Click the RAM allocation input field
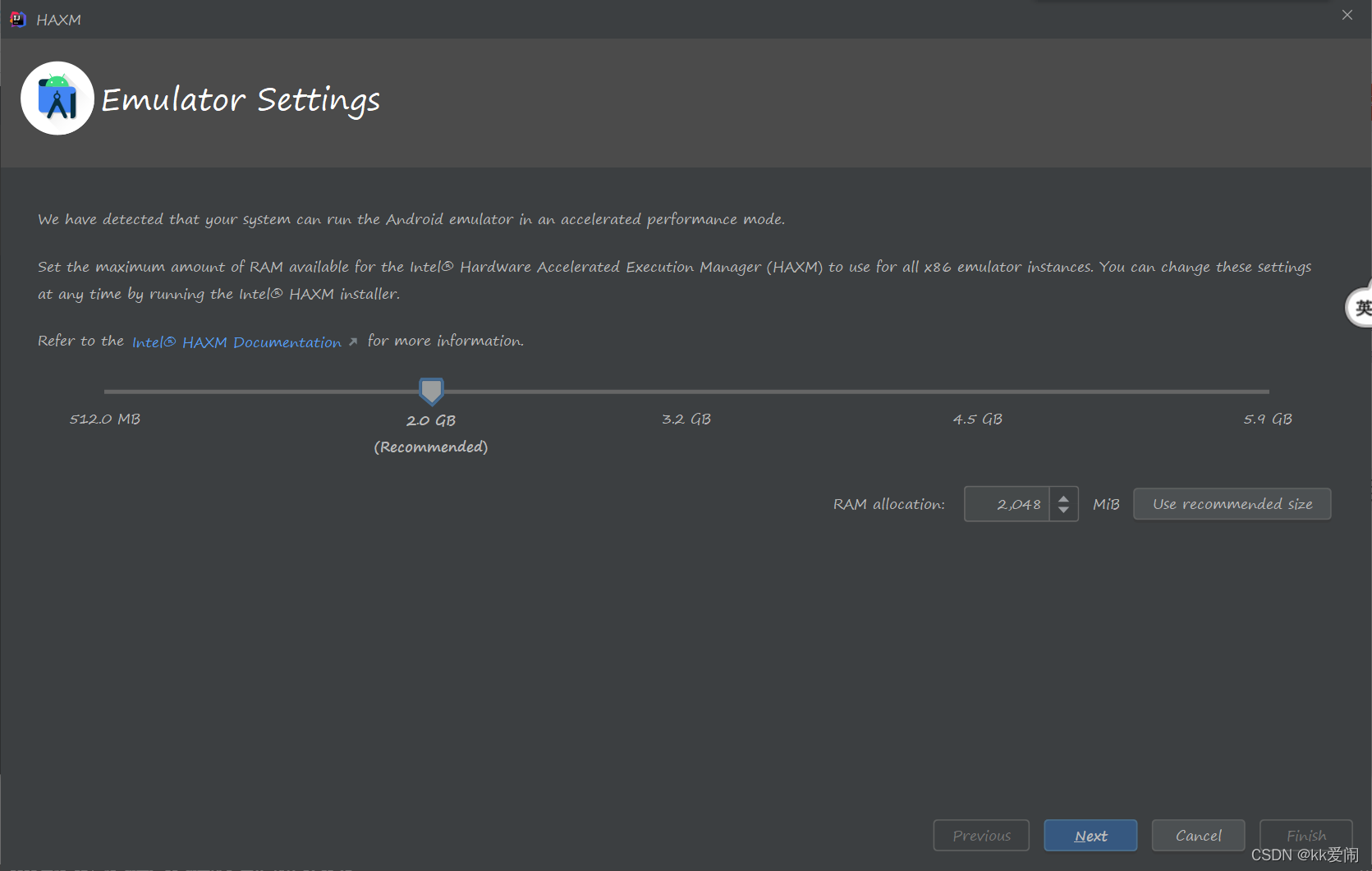 click(1007, 504)
